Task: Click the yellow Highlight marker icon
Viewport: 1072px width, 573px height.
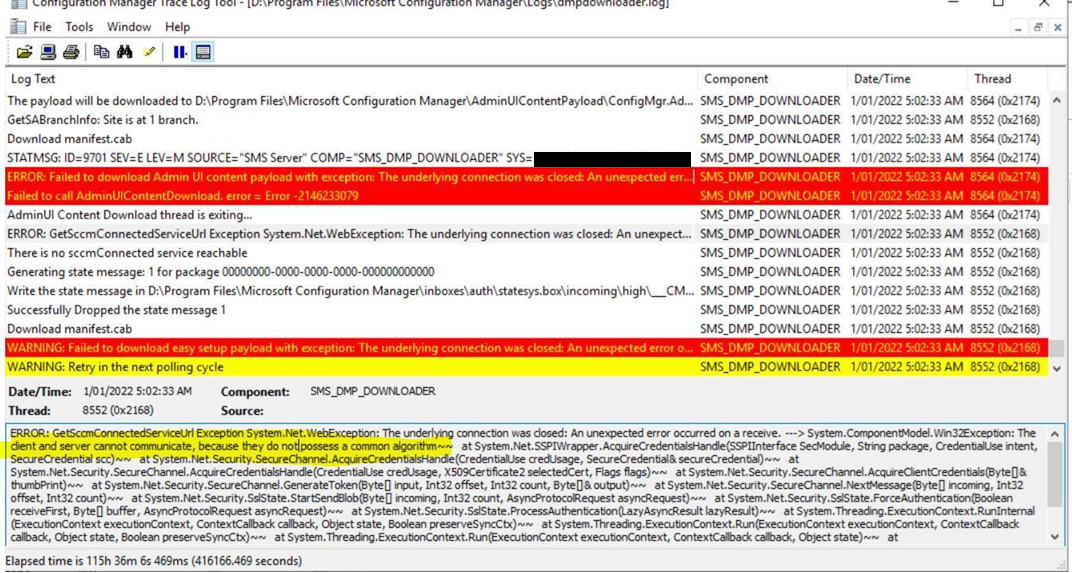Action: tap(148, 52)
